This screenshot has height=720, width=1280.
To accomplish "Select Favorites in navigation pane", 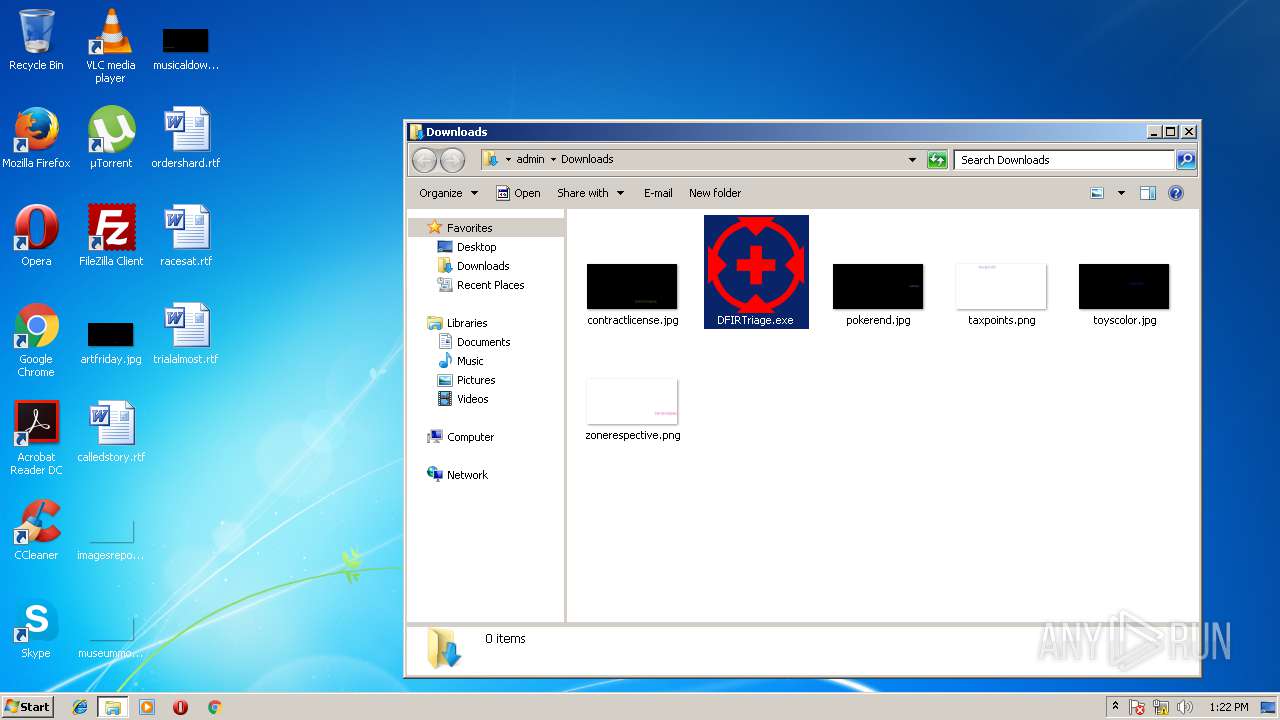I will [469, 228].
